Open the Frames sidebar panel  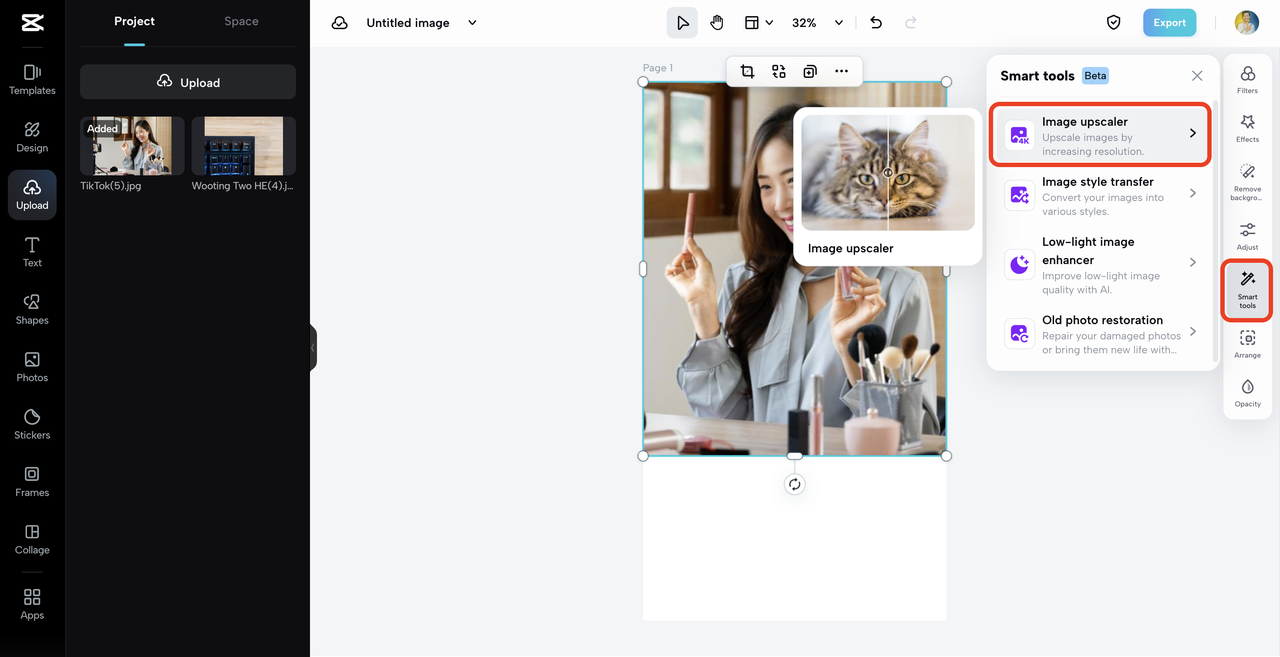click(32, 482)
